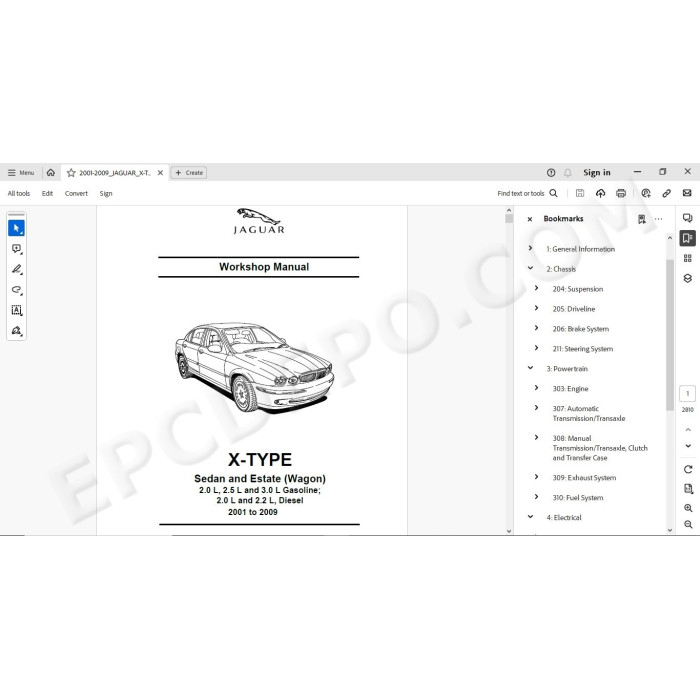Expand 308: Manual Transmission bookmark
The height and width of the screenshot is (700, 700).
(x=537, y=438)
